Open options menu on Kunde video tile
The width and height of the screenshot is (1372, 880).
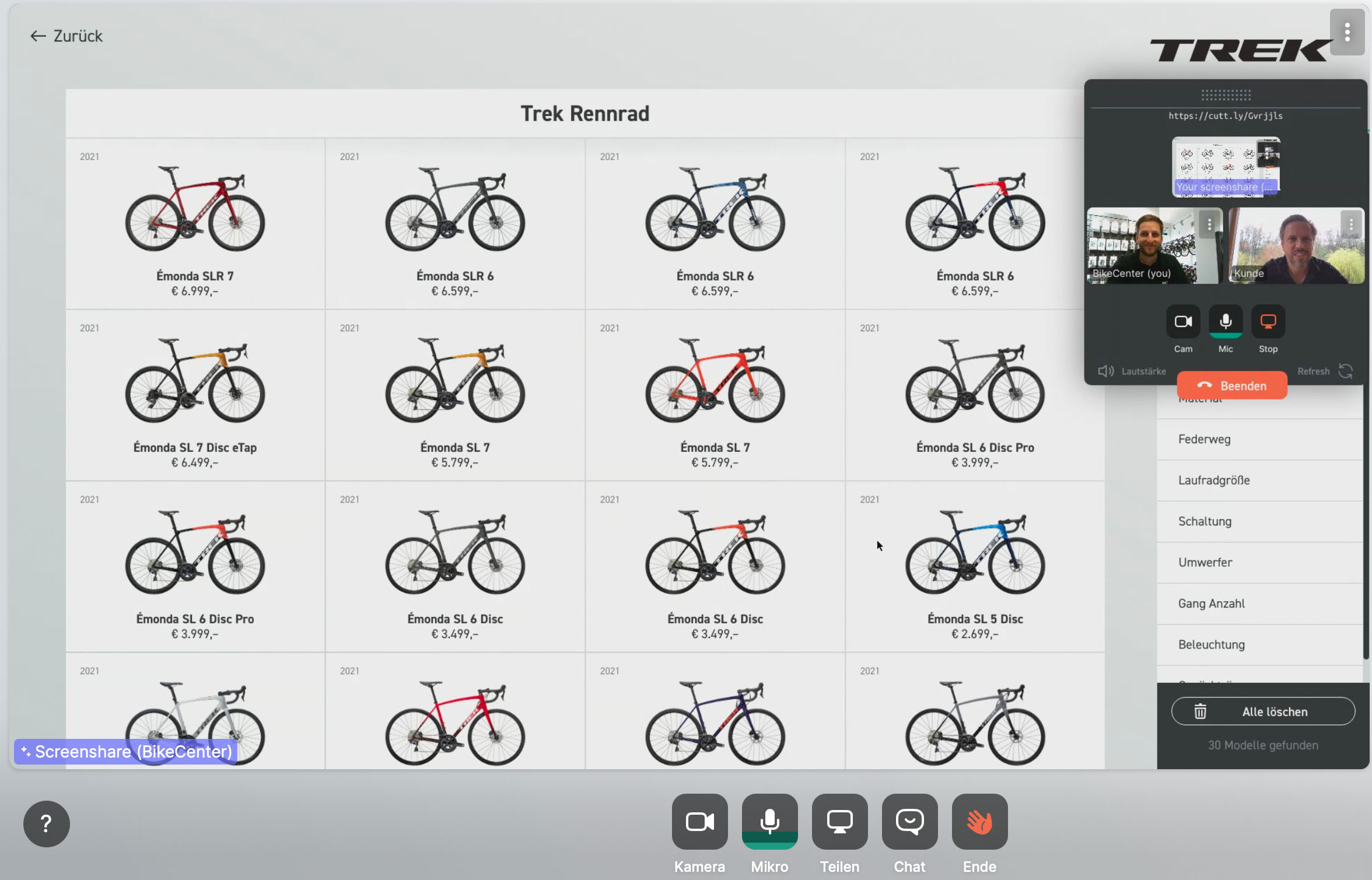pyautogui.click(x=1351, y=224)
